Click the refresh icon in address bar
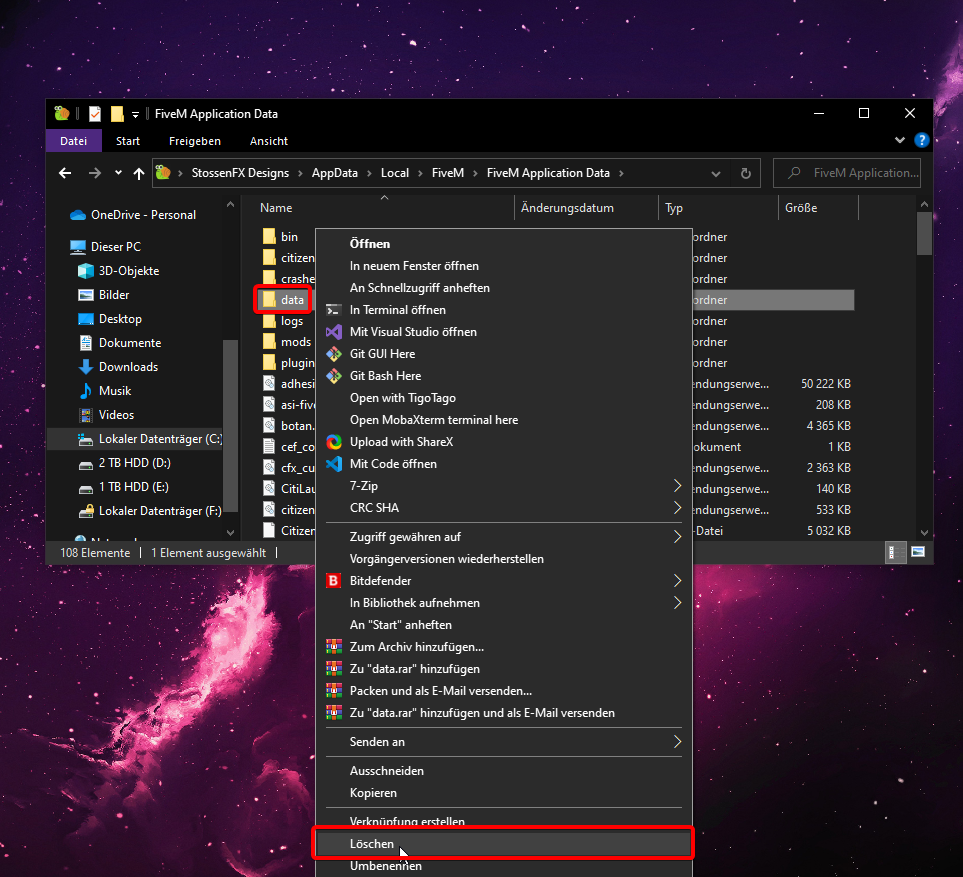963x877 pixels. pyautogui.click(x=745, y=173)
